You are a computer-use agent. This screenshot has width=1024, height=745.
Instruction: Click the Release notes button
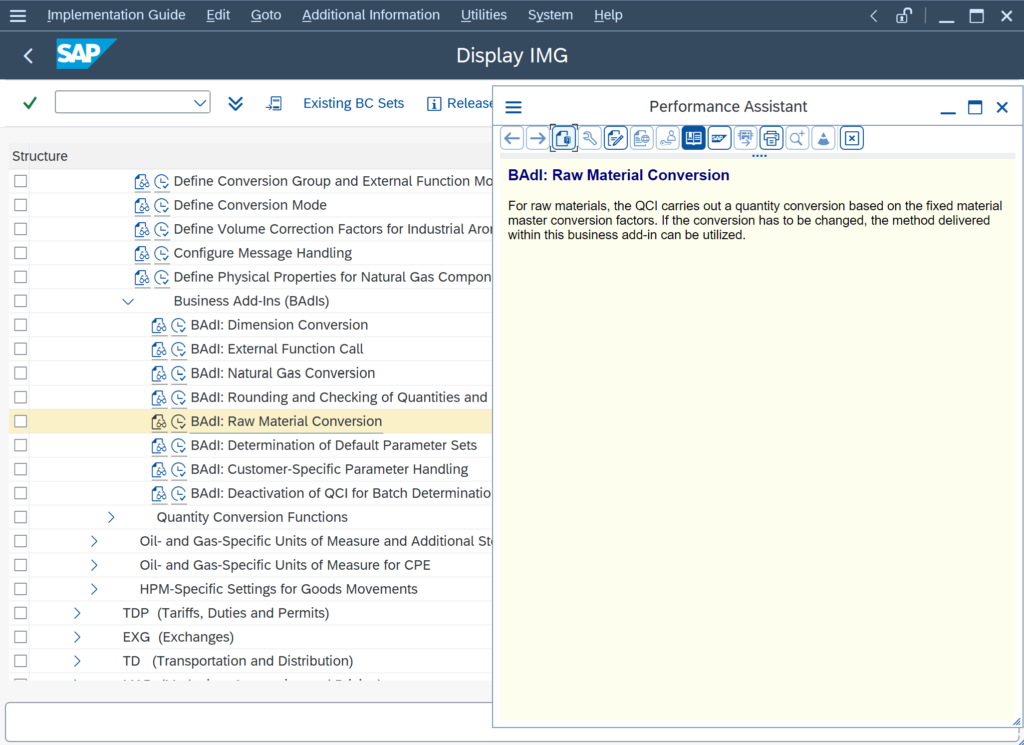point(460,103)
